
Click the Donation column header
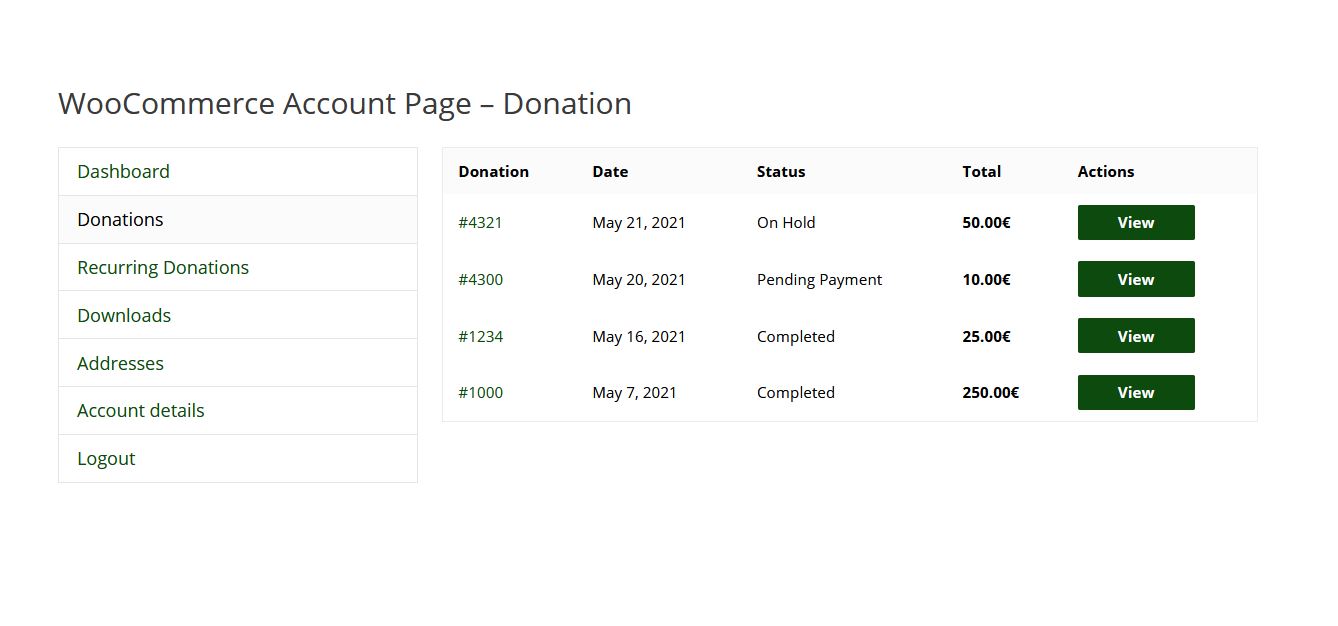coord(493,172)
